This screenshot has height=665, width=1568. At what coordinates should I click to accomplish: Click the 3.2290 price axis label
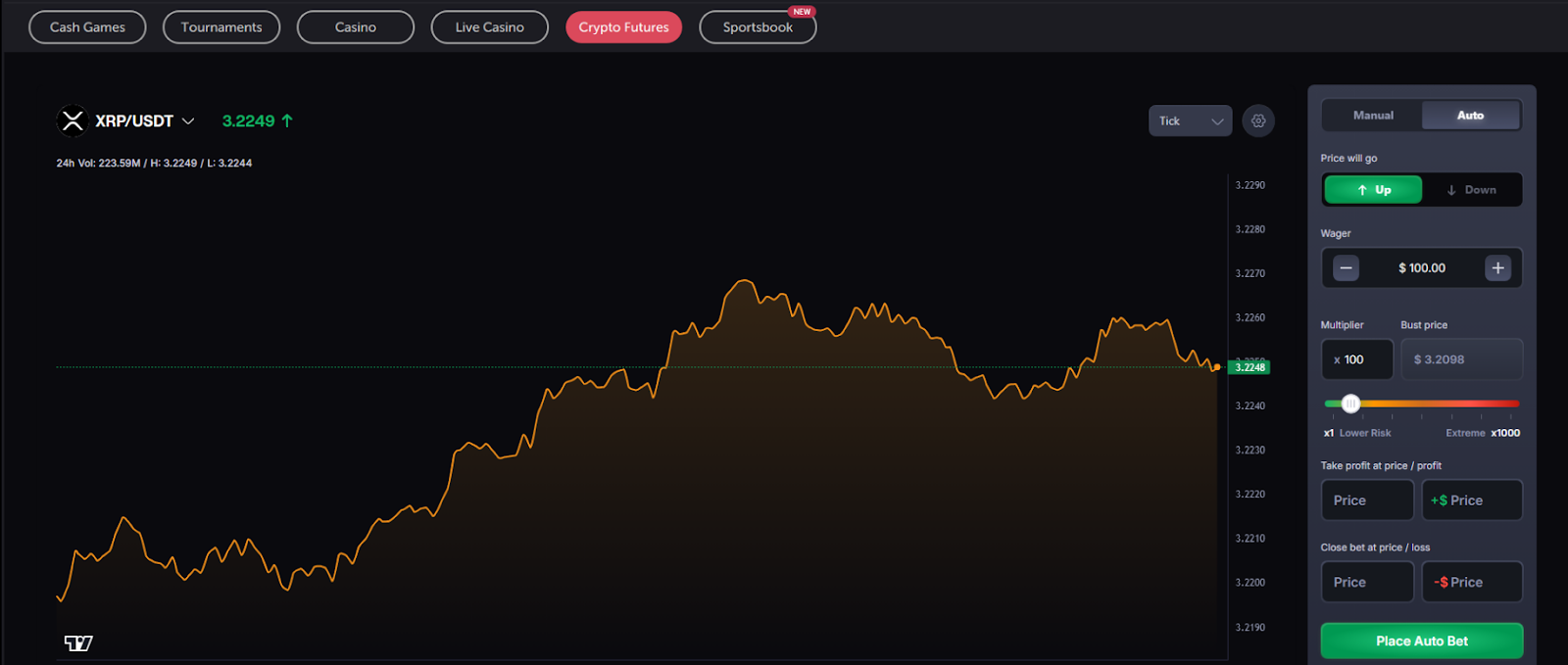[x=1249, y=185]
